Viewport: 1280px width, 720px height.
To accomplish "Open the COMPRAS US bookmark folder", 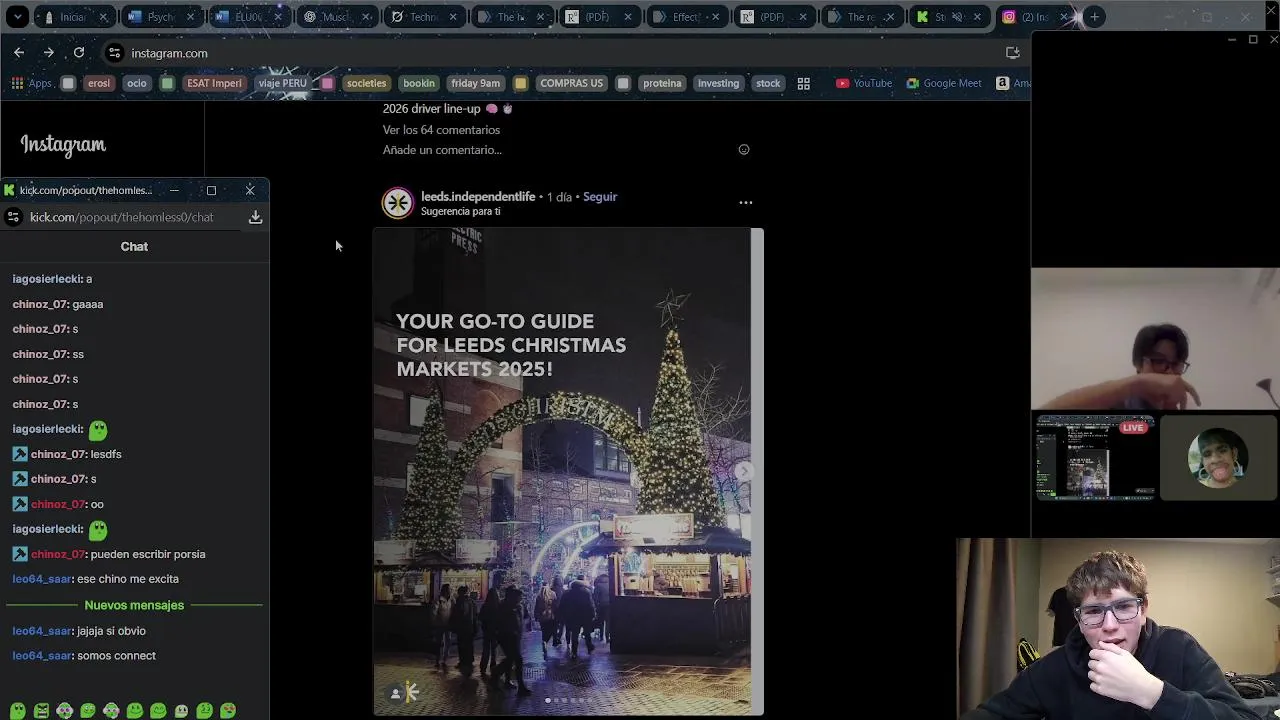I will click(x=571, y=83).
